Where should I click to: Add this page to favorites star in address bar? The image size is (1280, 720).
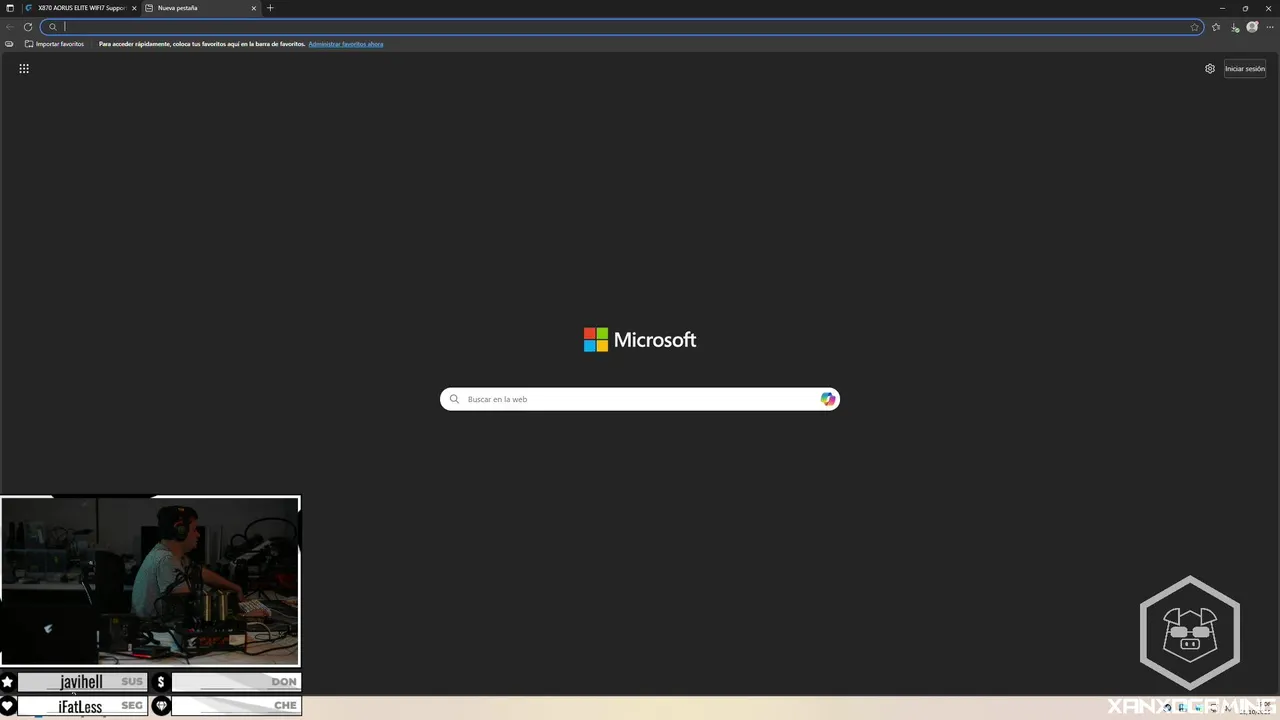click(1194, 27)
